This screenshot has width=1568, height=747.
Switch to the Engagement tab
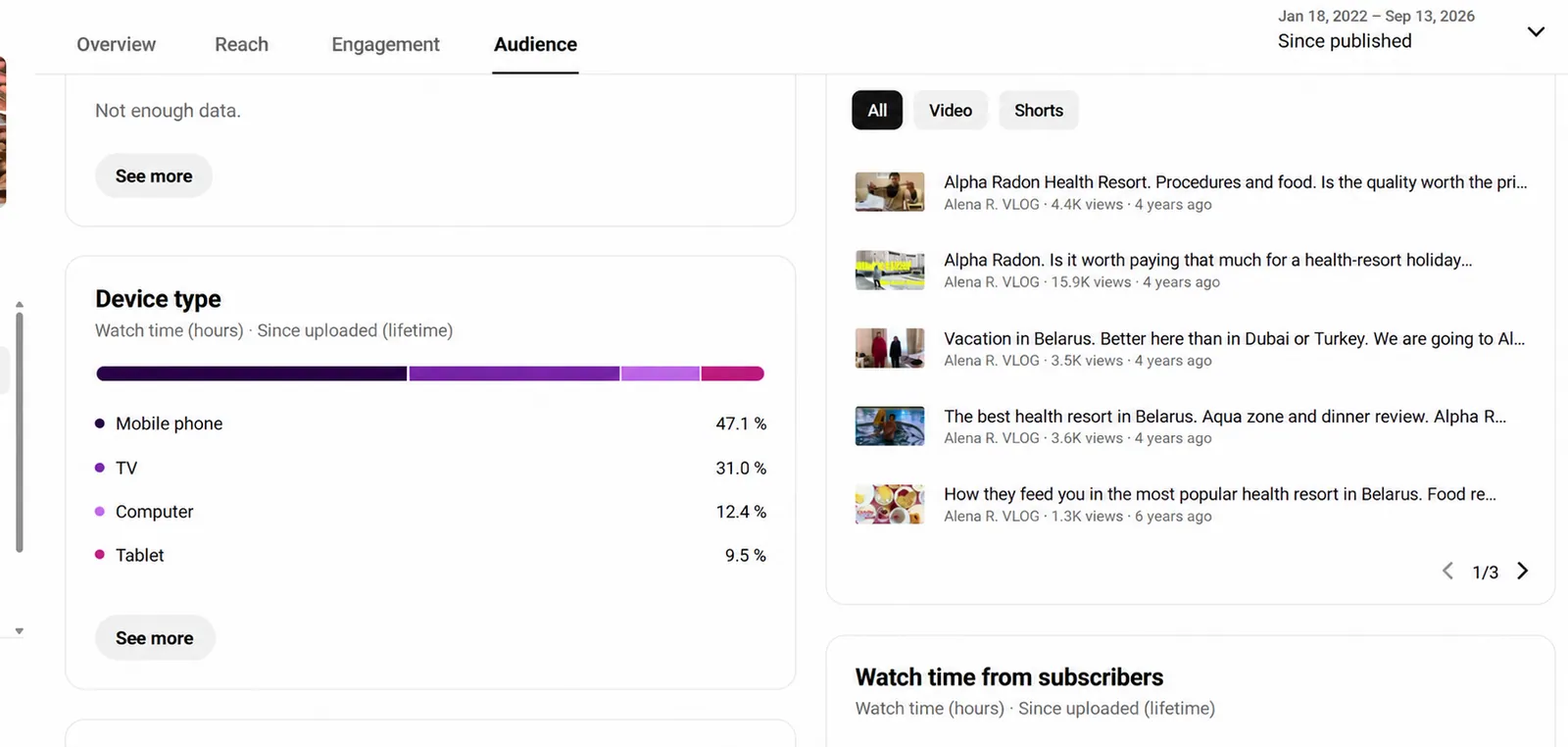point(385,44)
